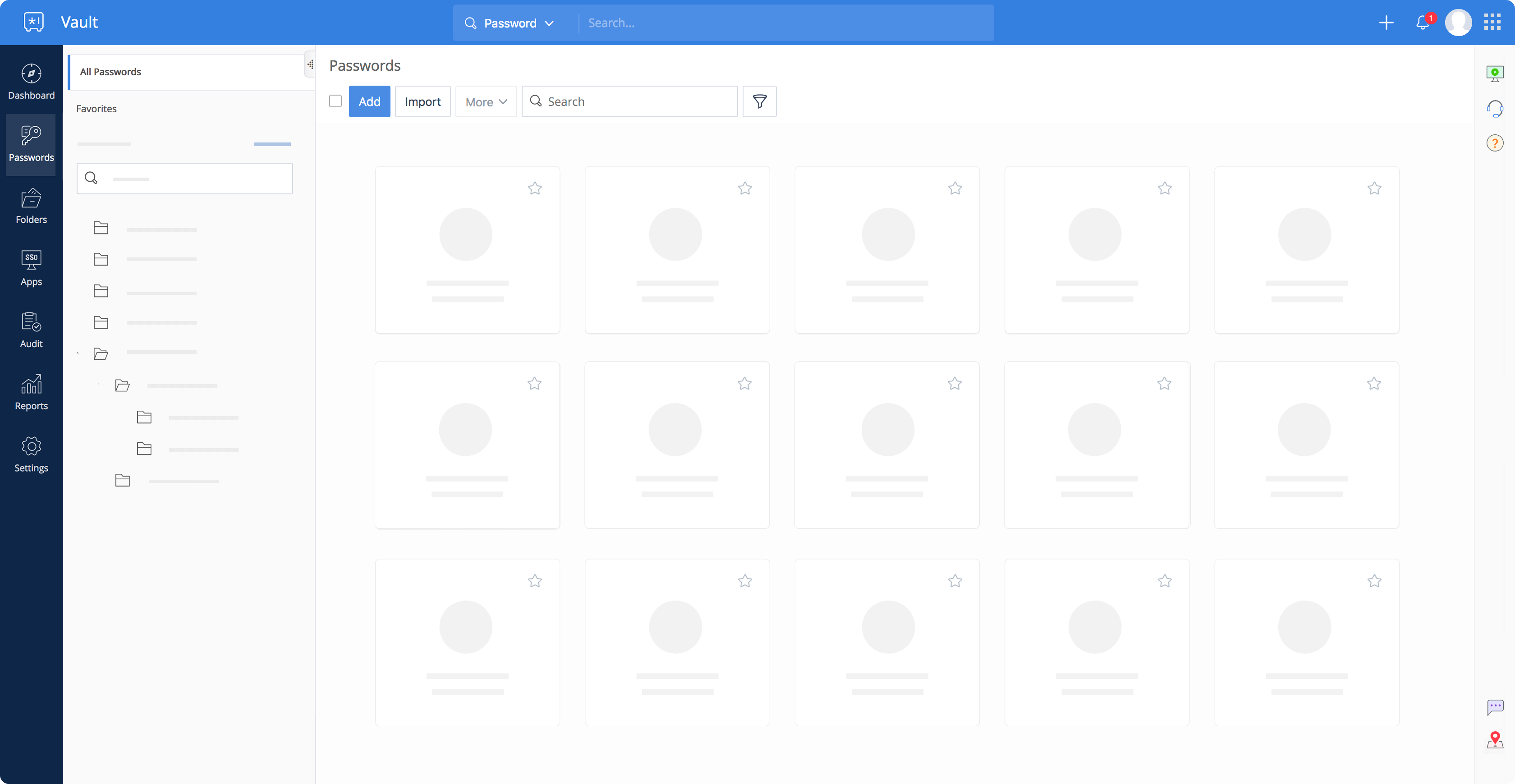This screenshot has height=784, width=1515.
Task: Collapse the sidebar panel handle
Action: click(x=310, y=65)
